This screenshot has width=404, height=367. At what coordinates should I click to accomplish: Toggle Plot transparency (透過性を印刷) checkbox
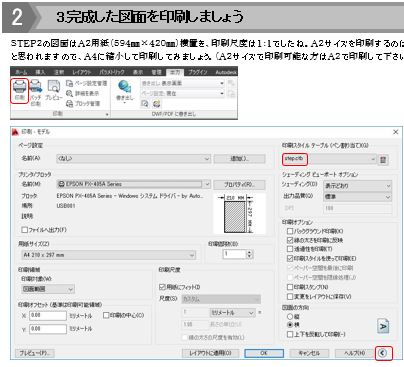(x=290, y=249)
